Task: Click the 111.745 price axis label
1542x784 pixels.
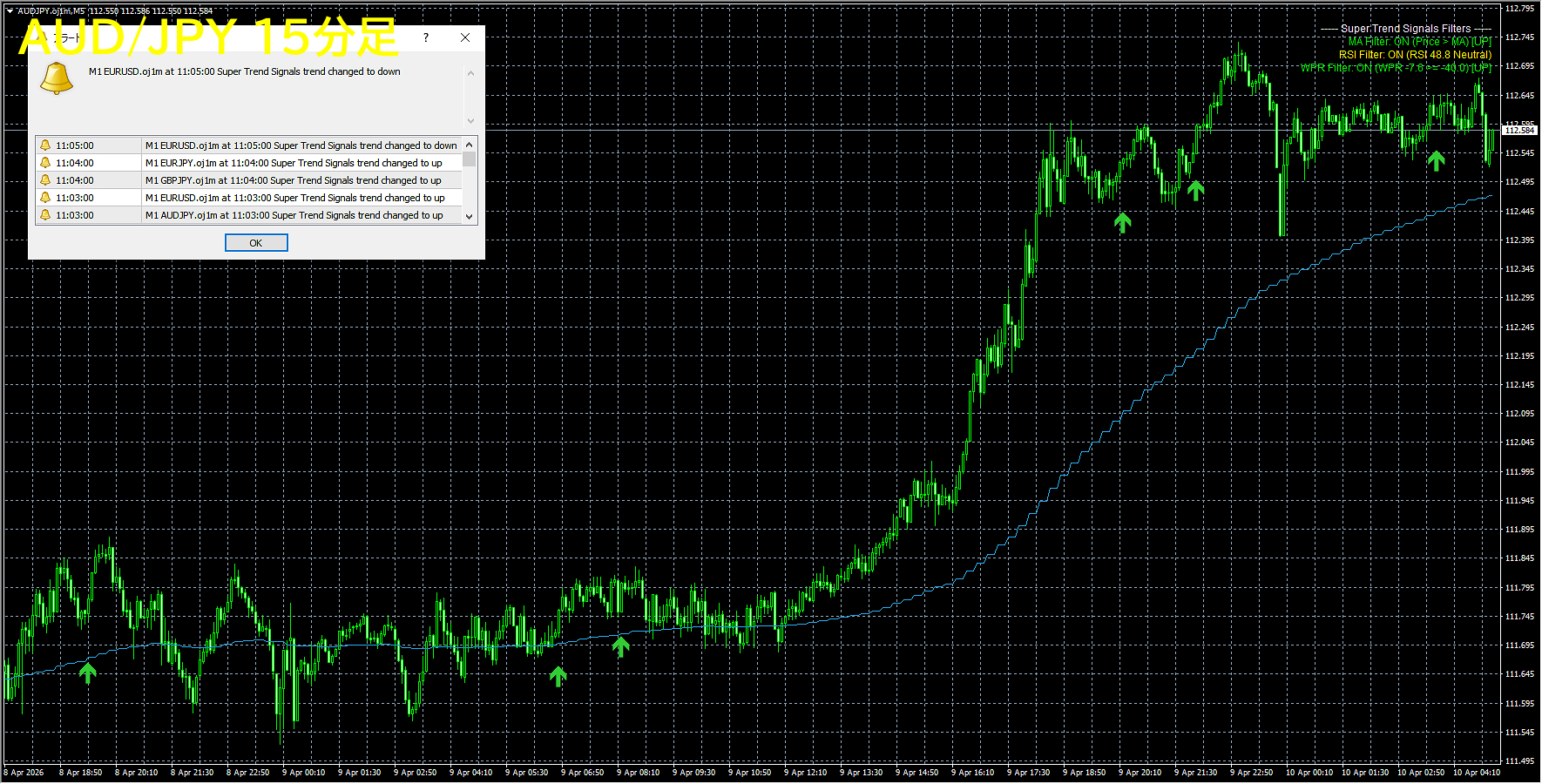Action: tap(1520, 616)
